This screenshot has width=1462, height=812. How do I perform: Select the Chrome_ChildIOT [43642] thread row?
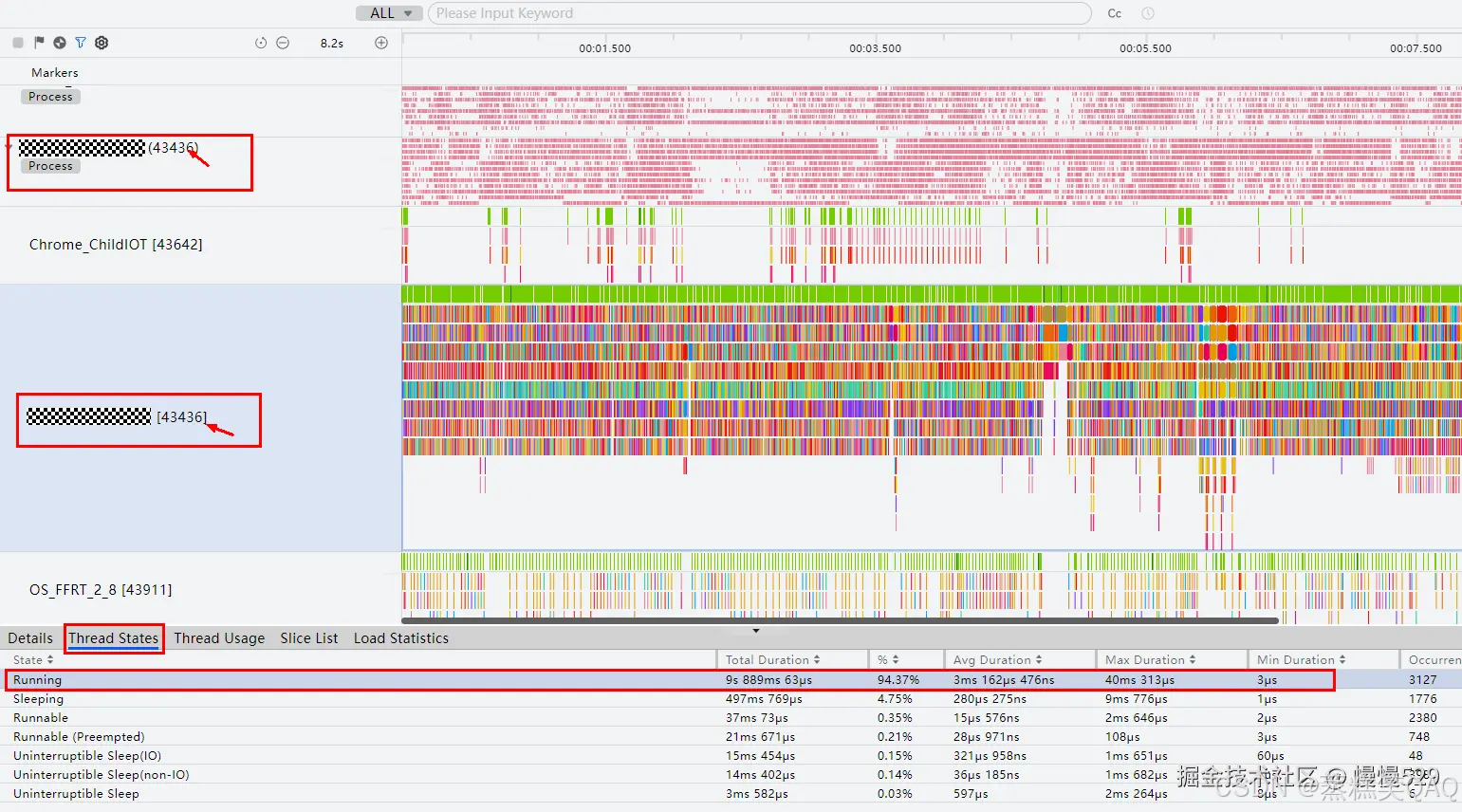[x=201, y=245]
